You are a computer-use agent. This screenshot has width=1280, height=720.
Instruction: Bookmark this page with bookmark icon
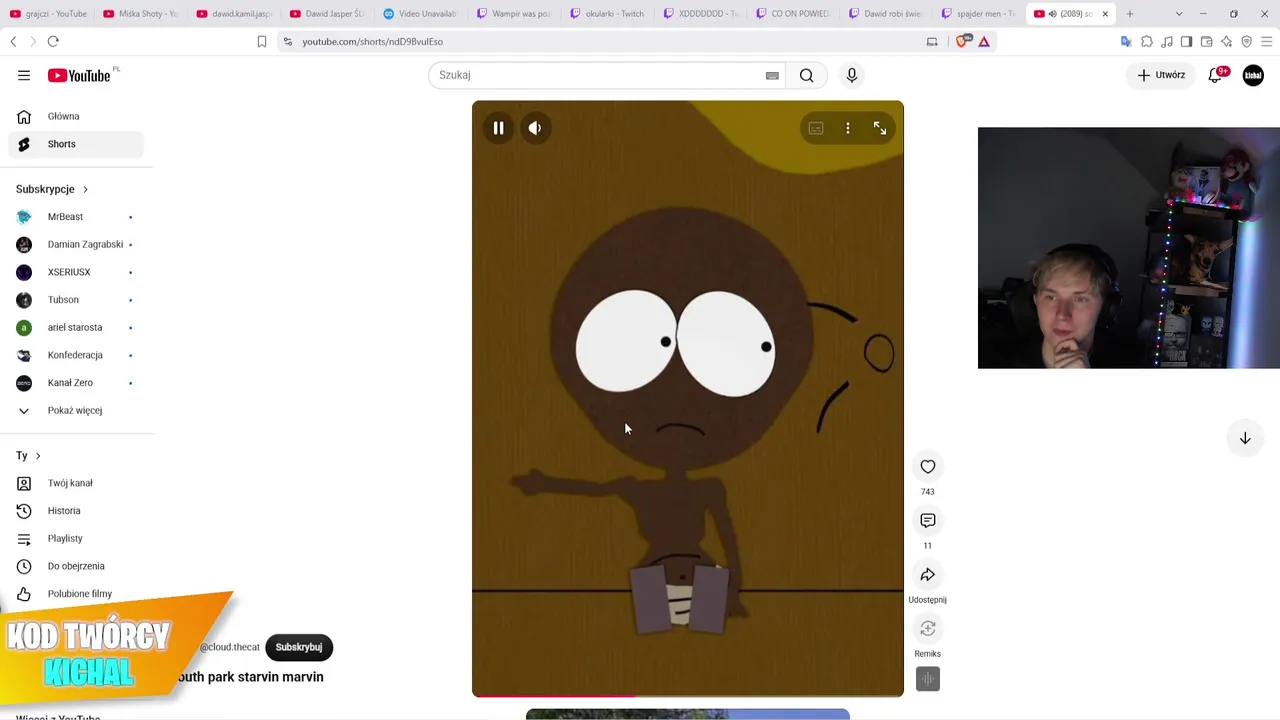[262, 42]
